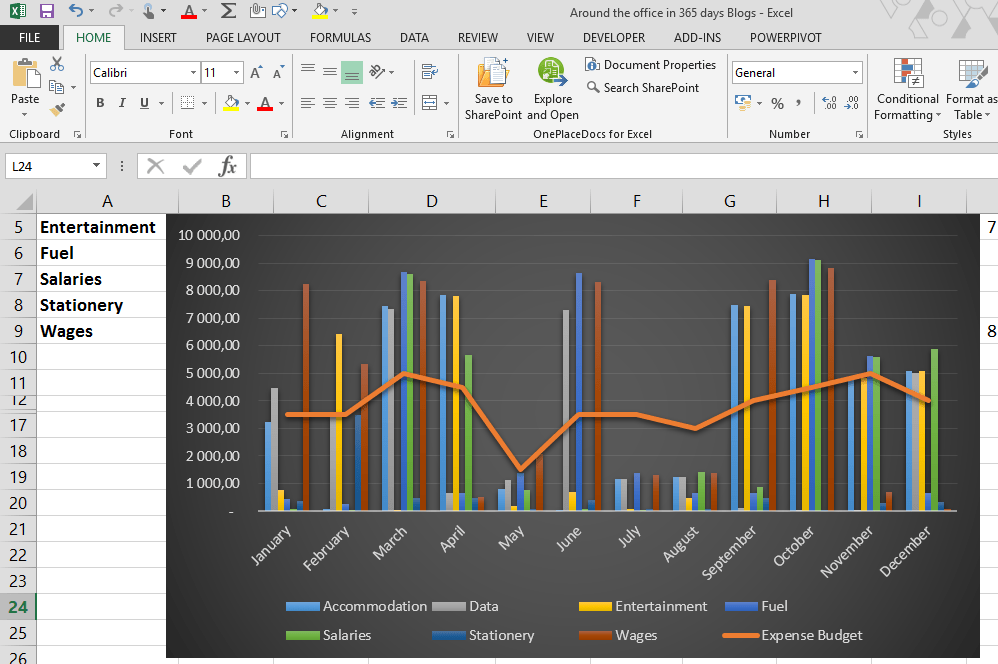Click the Increase Decimal icon
Screen dimensions: 998x664
point(829,102)
